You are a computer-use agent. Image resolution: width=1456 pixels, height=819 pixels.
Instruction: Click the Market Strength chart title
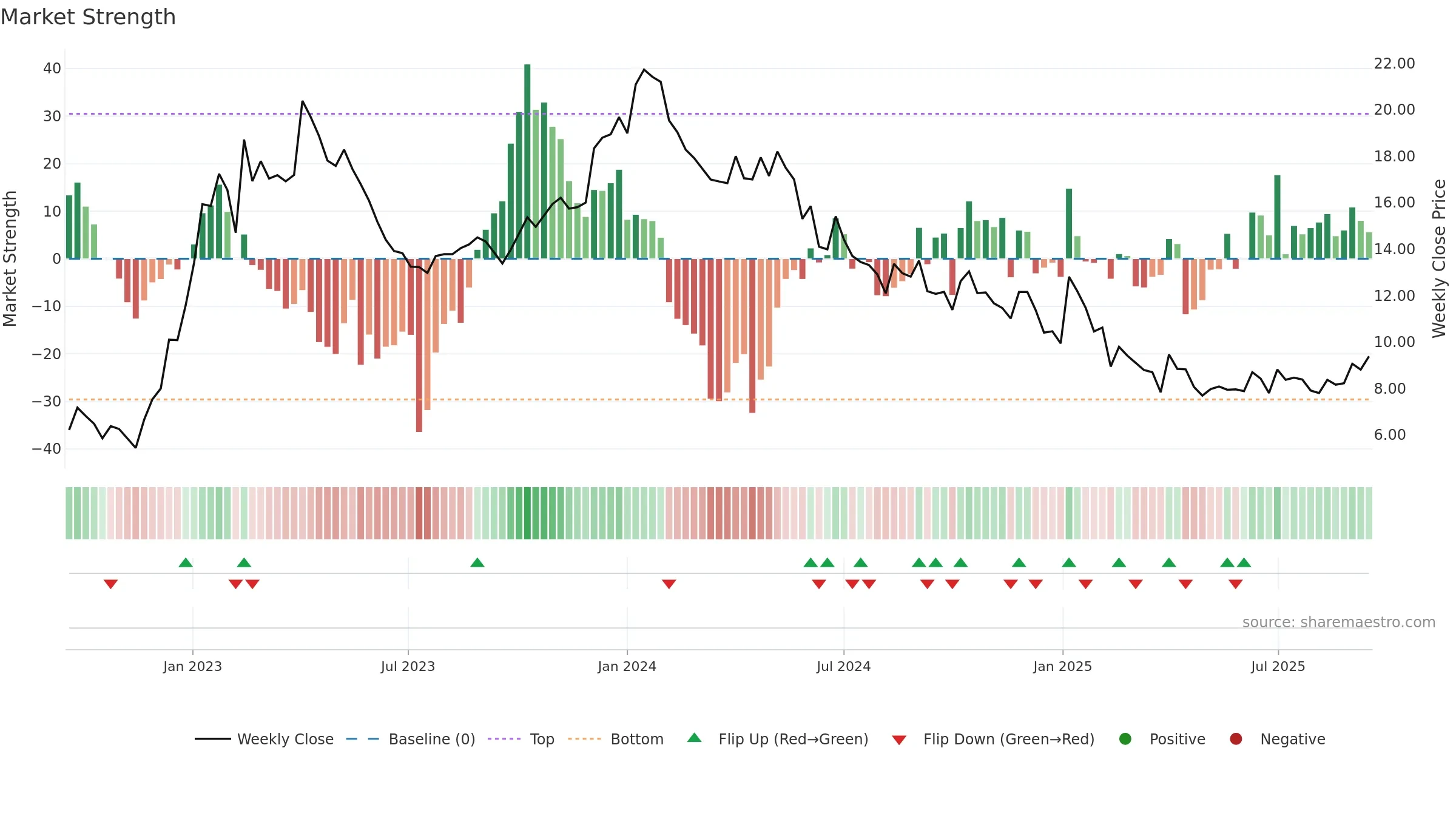(88, 17)
